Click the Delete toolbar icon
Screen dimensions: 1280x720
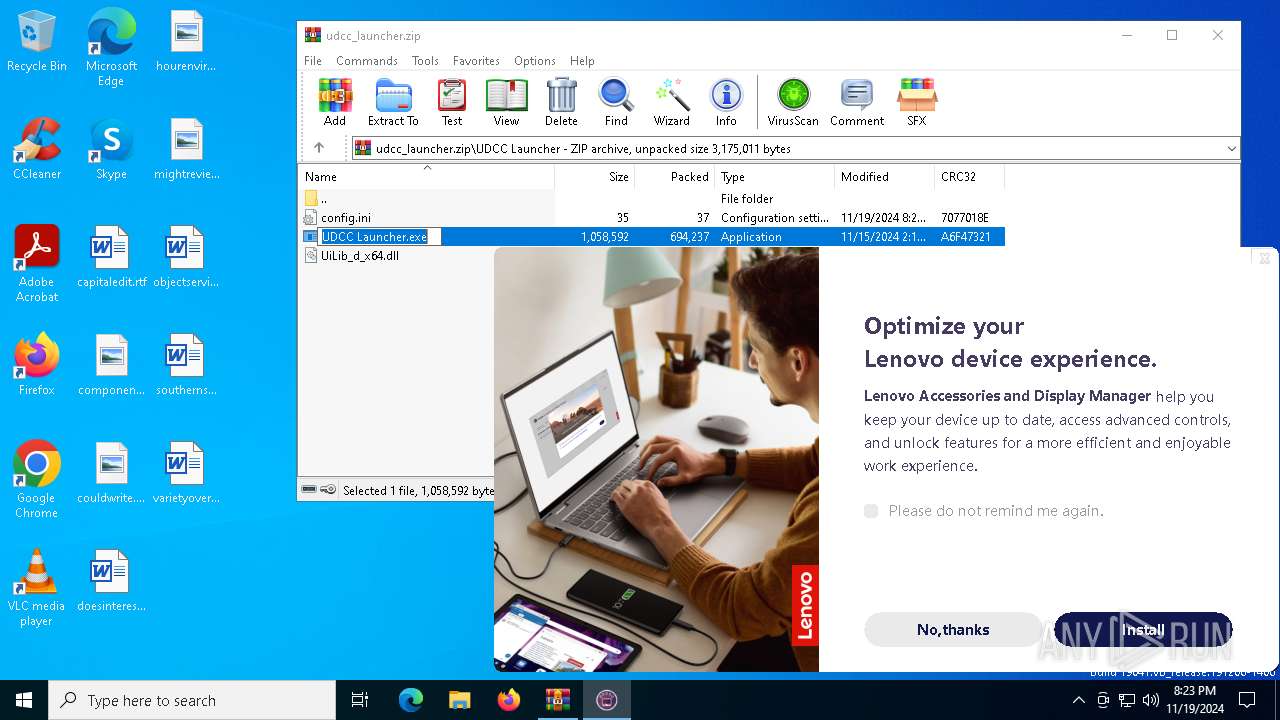point(561,102)
